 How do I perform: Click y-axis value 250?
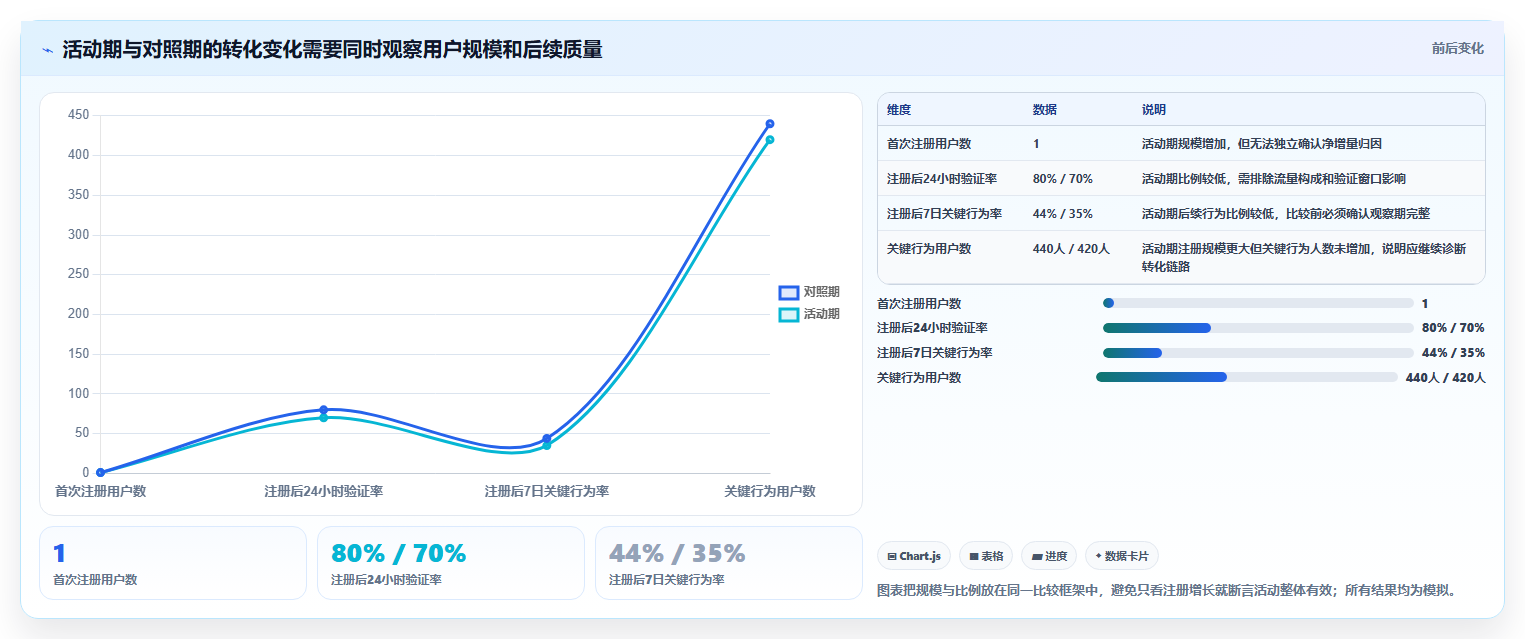point(79,274)
